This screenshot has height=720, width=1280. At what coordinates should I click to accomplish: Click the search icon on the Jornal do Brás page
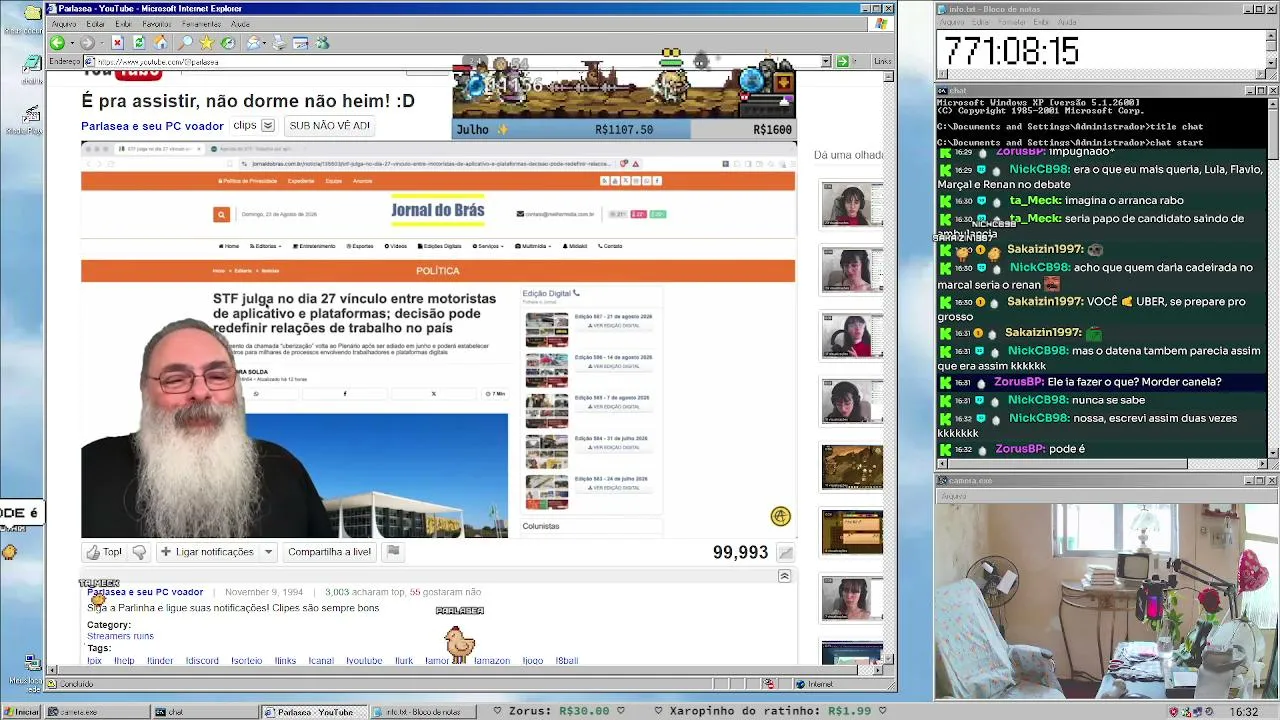pos(221,214)
